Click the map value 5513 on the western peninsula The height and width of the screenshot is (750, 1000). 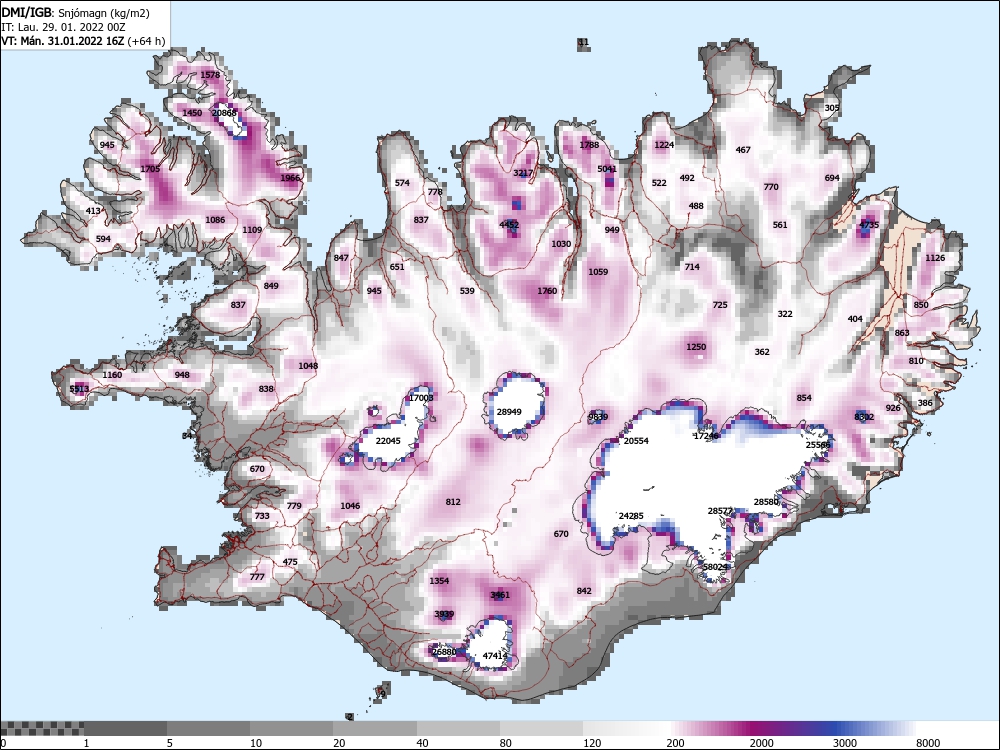pos(80,389)
